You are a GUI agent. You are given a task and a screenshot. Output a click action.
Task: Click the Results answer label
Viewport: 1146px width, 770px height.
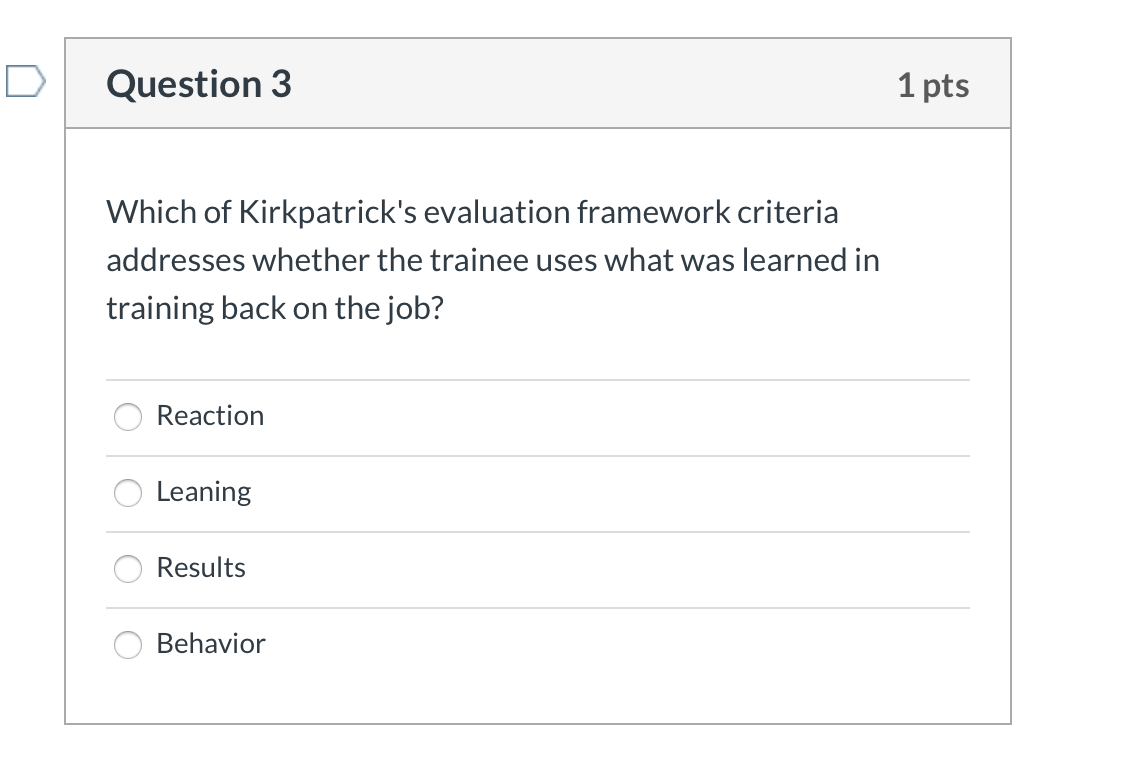point(200,568)
